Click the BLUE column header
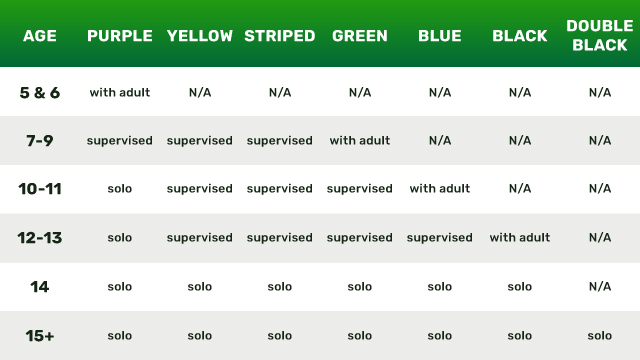 pyautogui.click(x=440, y=36)
